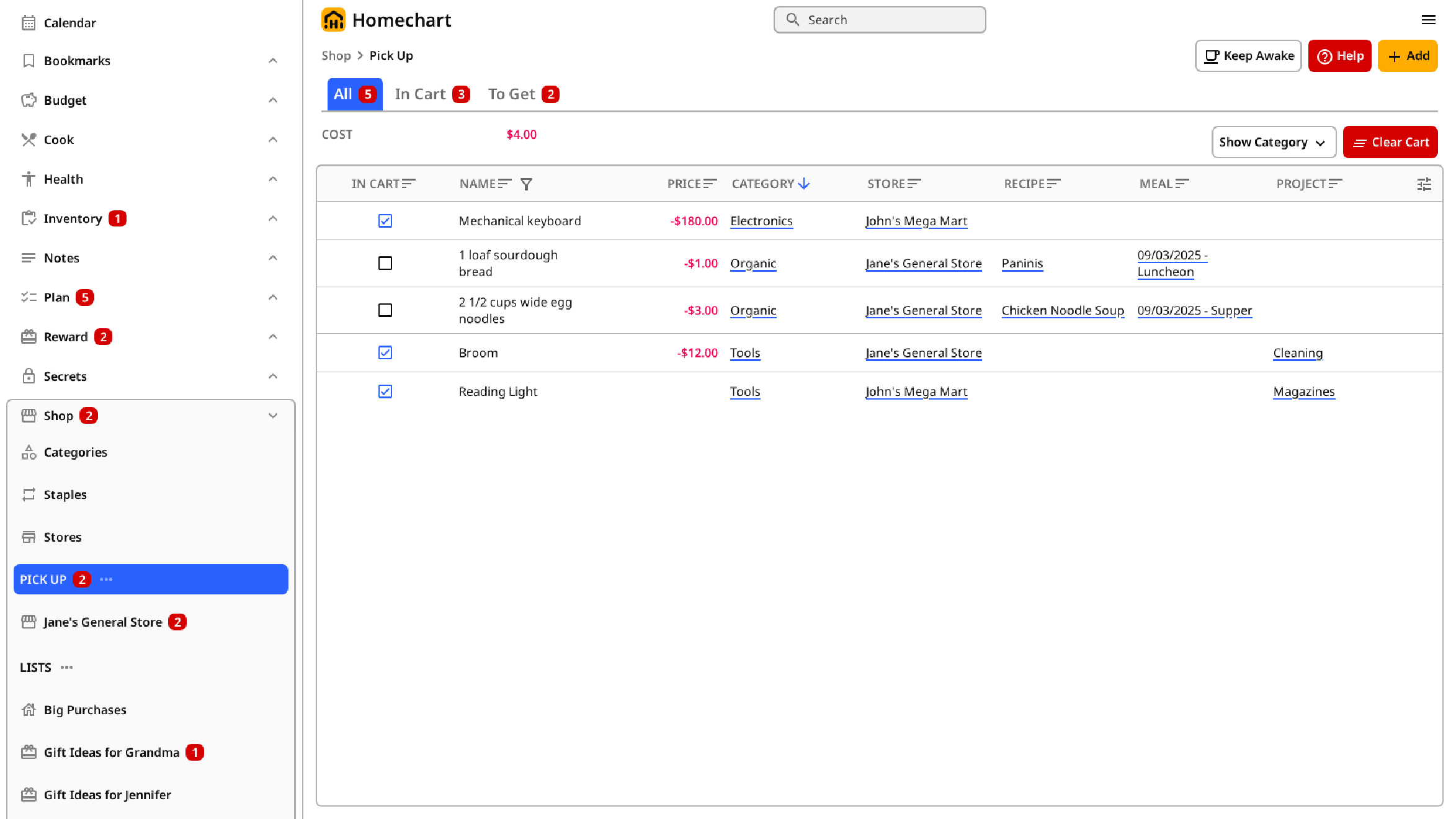This screenshot has width=1456, height=819.
Task: Uncheck Mechanical keyboard in cart
Action: click(385, 221)
